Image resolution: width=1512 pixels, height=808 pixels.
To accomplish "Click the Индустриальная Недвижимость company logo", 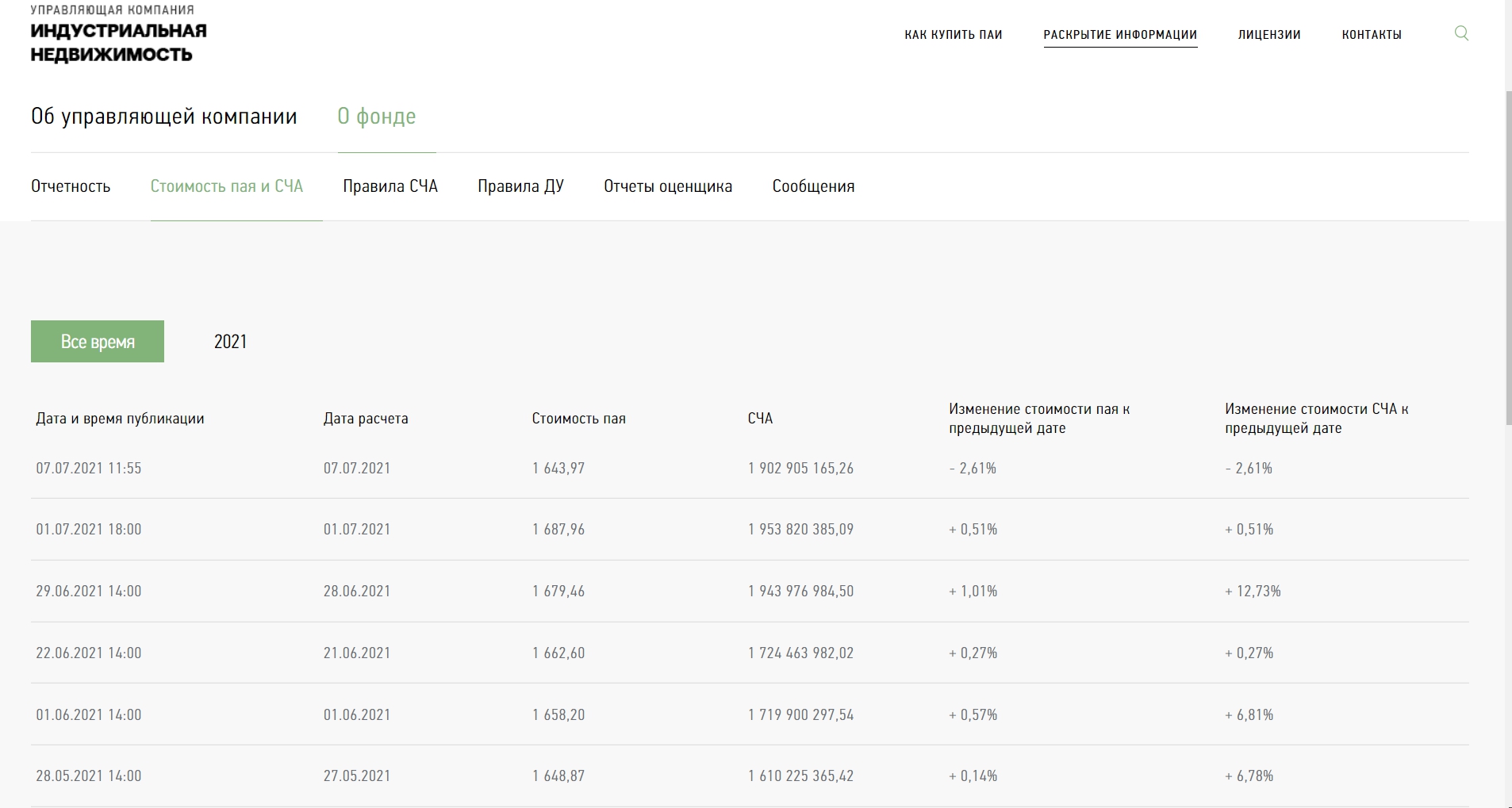I will point(118,34).
